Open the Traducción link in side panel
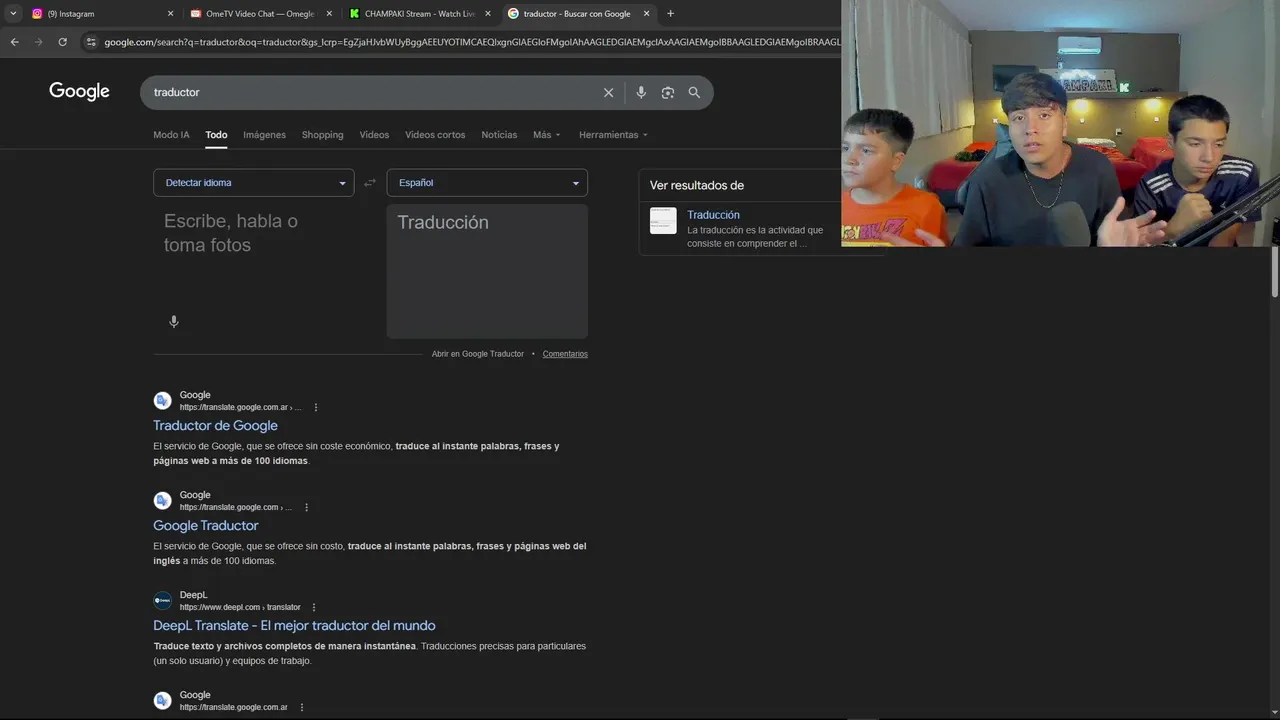The width and height of the screenshot is (1280, 720). click(713, 215)
